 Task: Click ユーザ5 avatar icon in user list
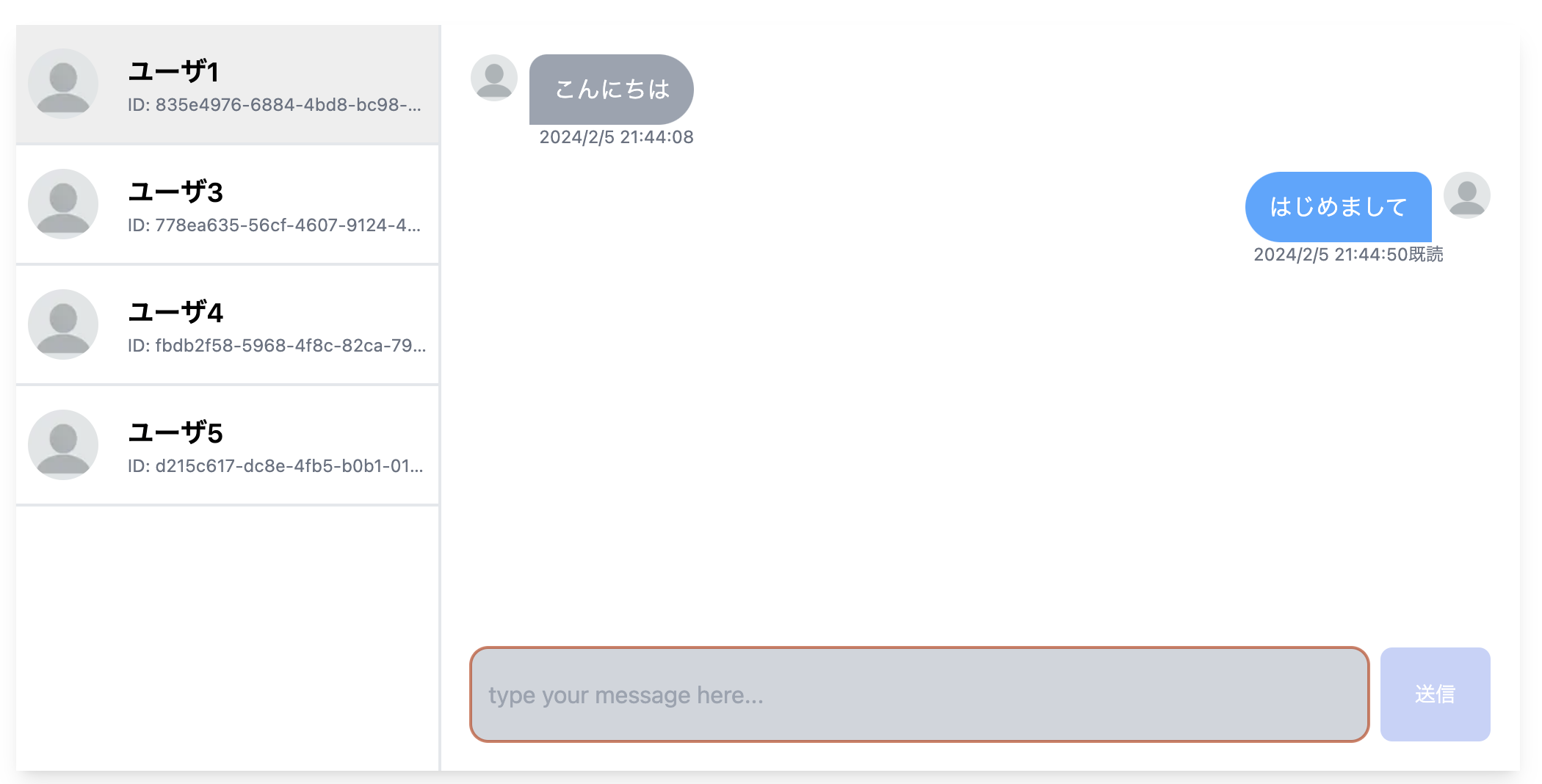pyautogui.click(x=63, y=445)
